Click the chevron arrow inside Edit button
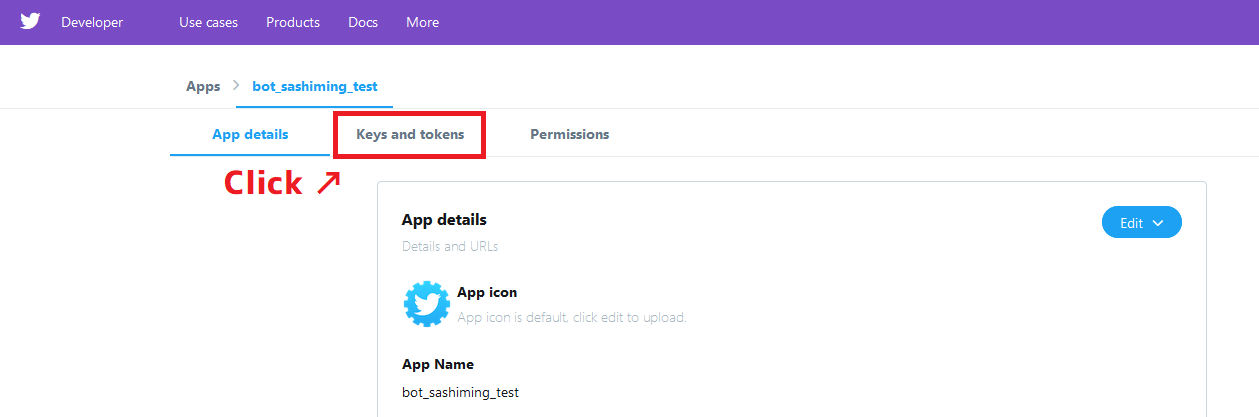This screenshot has width=1259, height=417. pos(1158,223)
